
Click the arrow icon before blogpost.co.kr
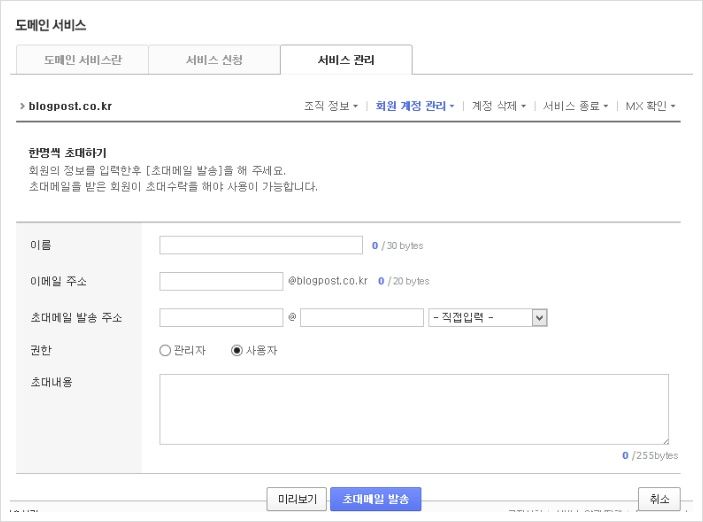22,106
